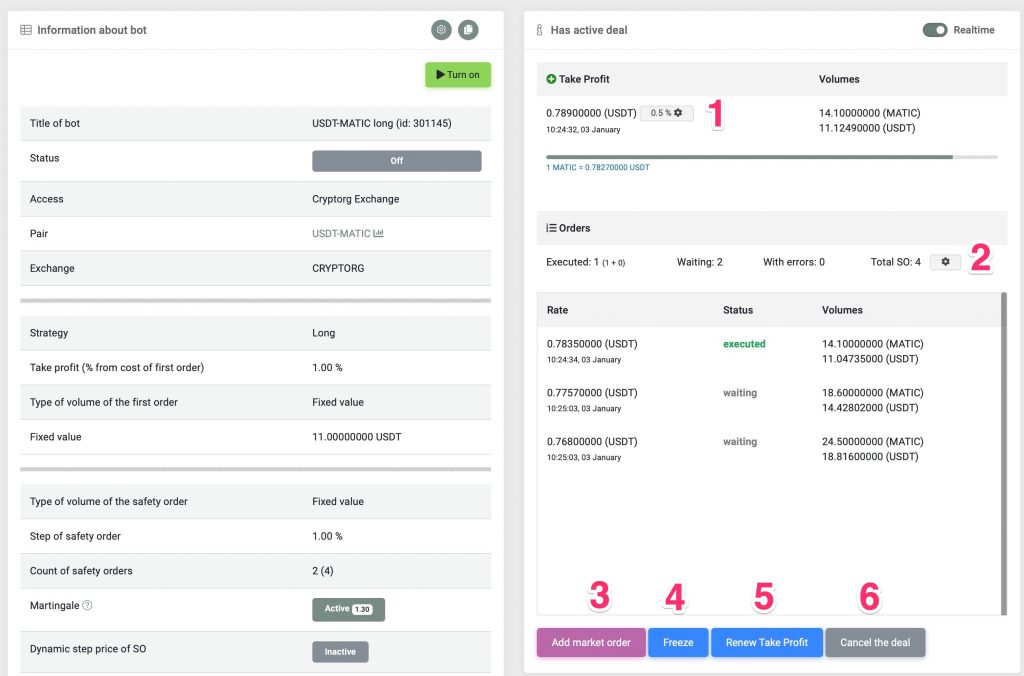This screenshot has width=1024, height=676.
Task: Click the 24.50000000 (MATIC) volume
Action: click(872, 442)
